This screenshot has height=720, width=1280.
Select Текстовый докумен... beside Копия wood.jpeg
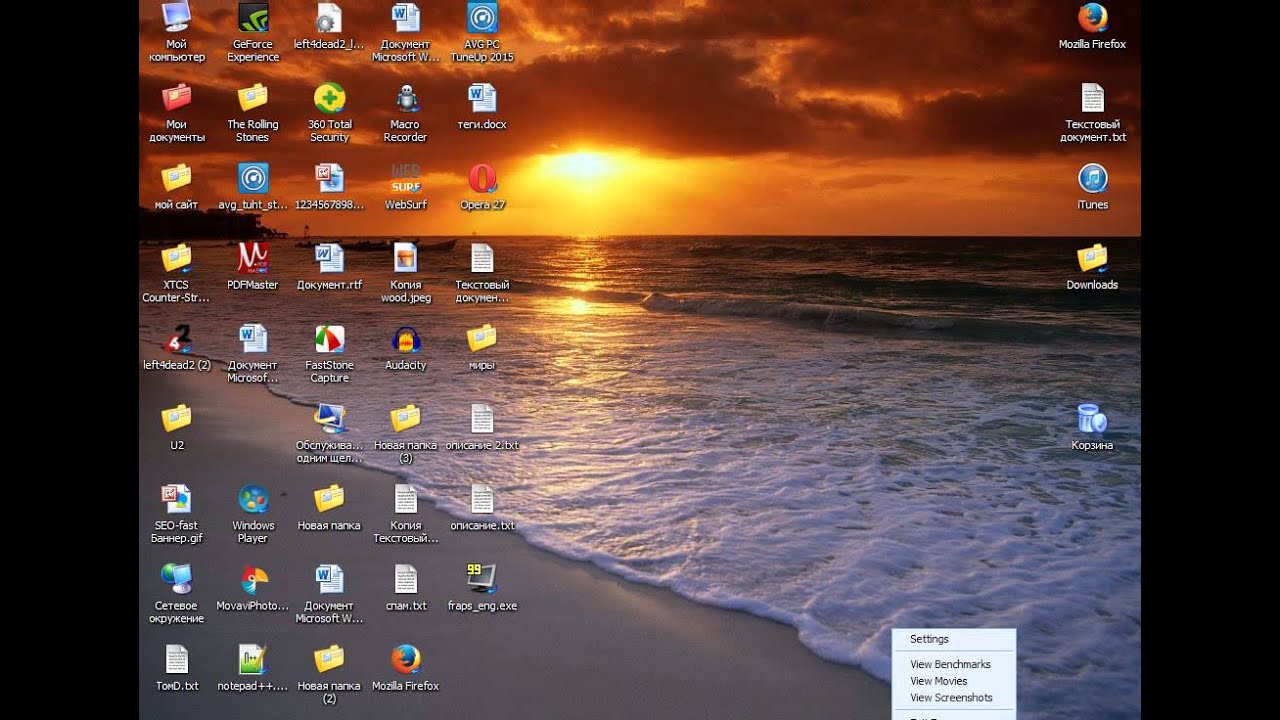click(482, 273)
